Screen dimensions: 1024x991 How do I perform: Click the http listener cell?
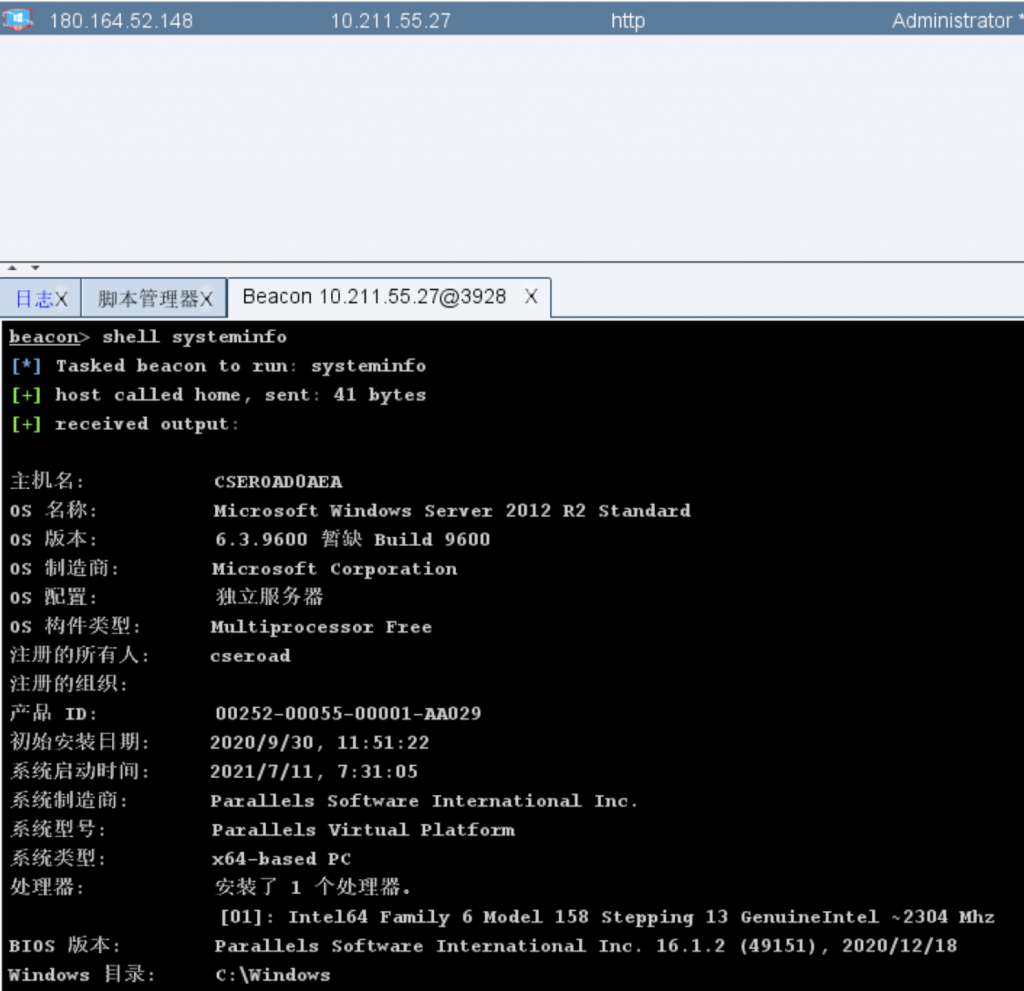pos(628,21)
